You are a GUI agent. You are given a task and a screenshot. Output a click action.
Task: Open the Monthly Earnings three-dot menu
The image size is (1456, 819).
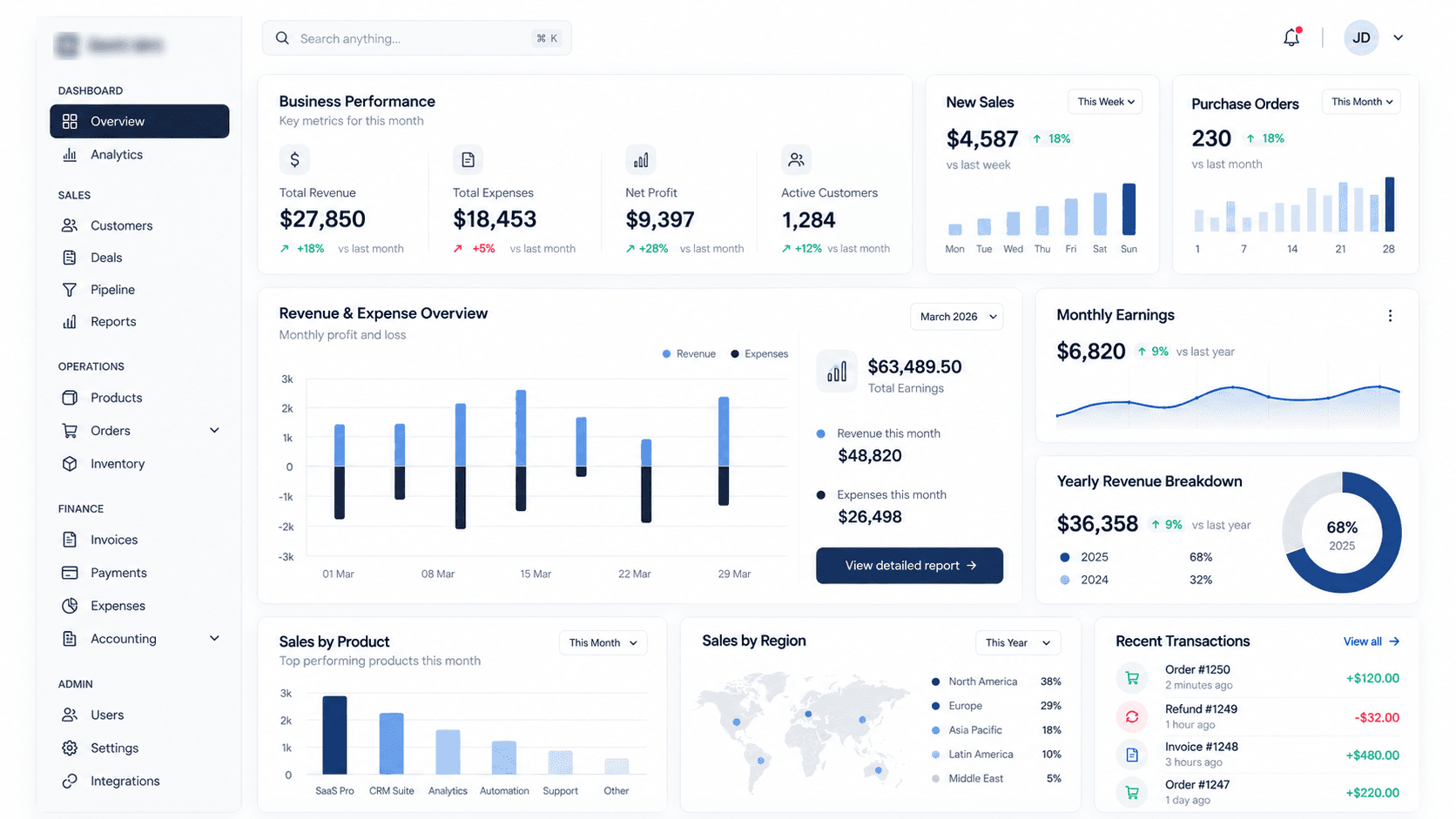(x=1390, y=316)
